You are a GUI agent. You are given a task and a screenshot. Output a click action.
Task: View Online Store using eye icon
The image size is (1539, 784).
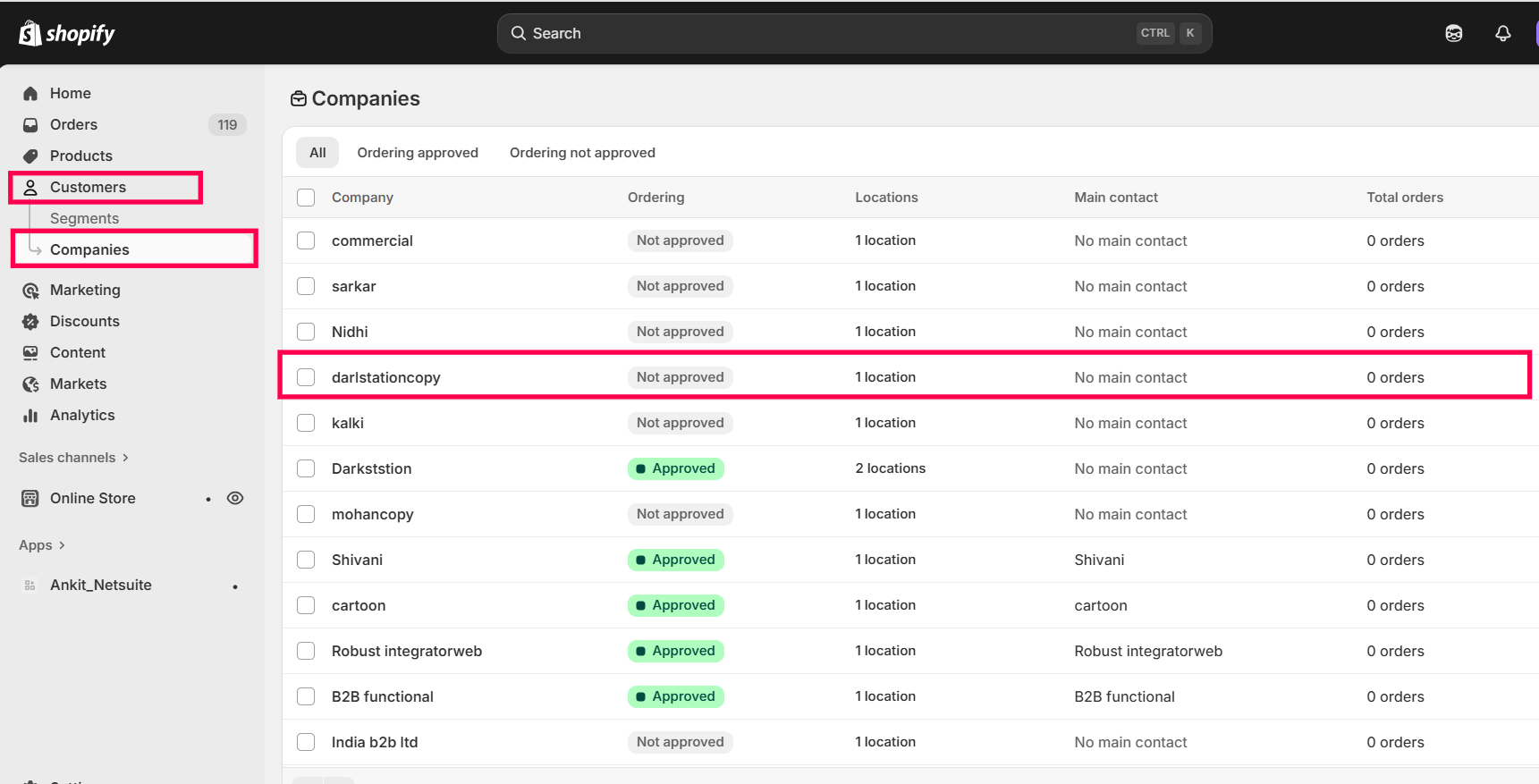coord(235,498)
